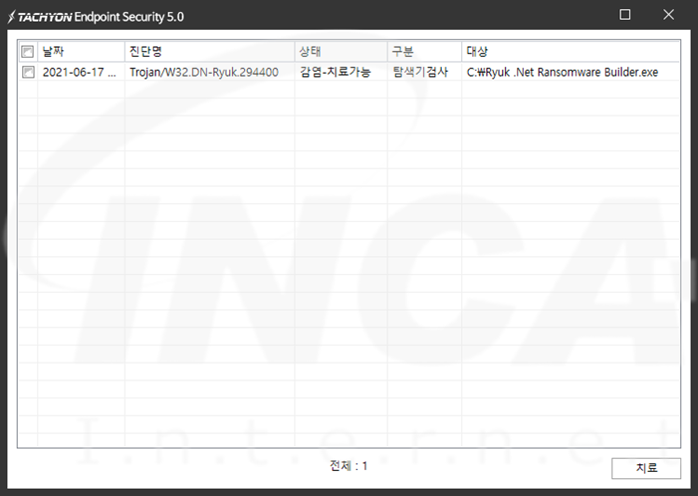Click the 전체 : 1 total count label

point(349,466)
